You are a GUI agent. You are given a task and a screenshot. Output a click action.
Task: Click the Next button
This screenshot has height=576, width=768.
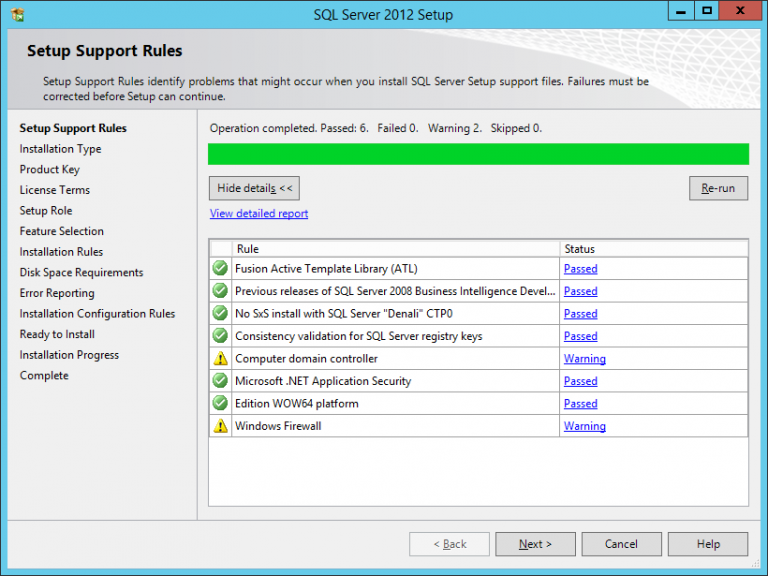pyautogui.click(x=535, y=544)
